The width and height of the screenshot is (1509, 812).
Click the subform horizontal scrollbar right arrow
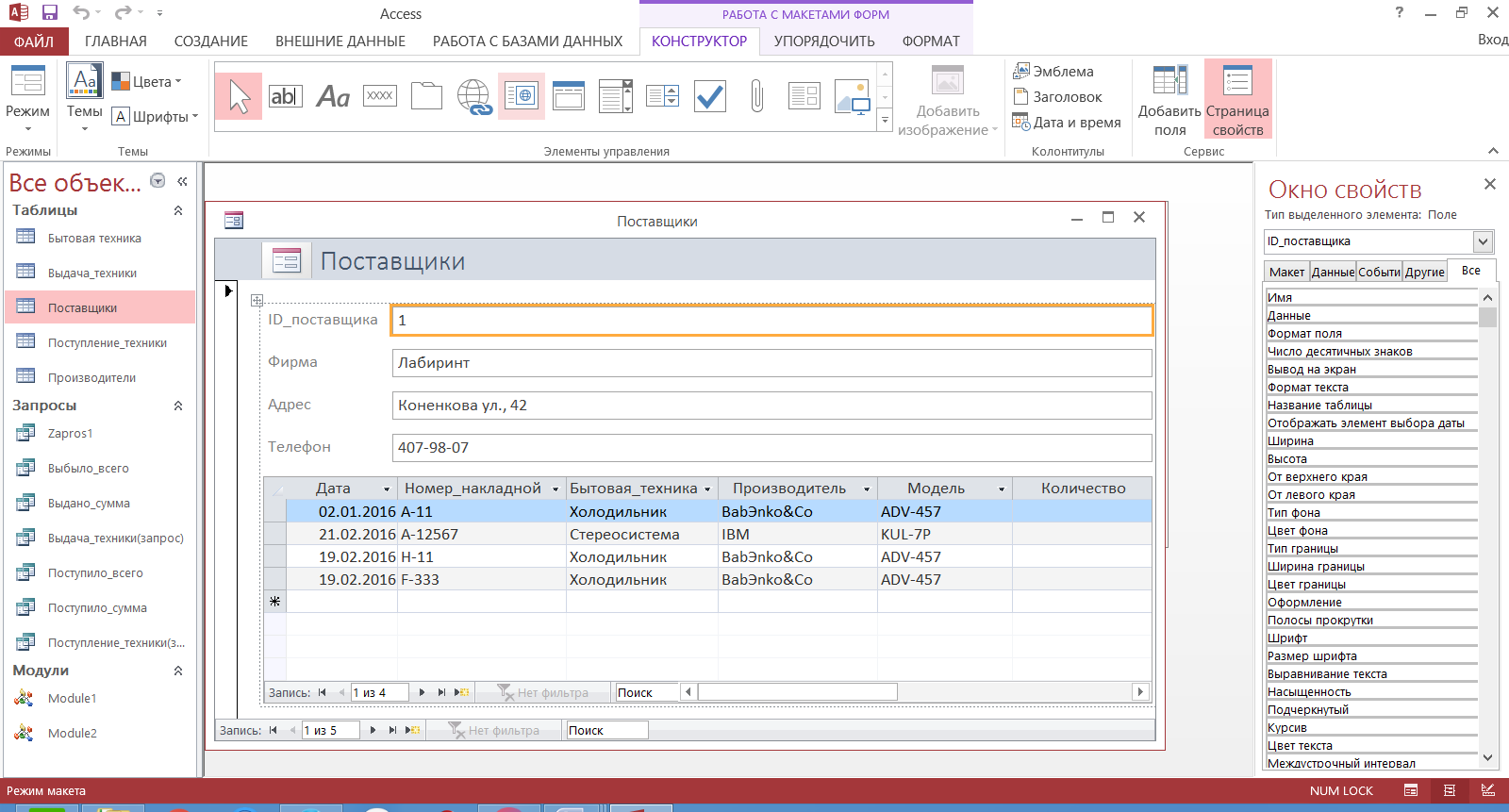1140,692
